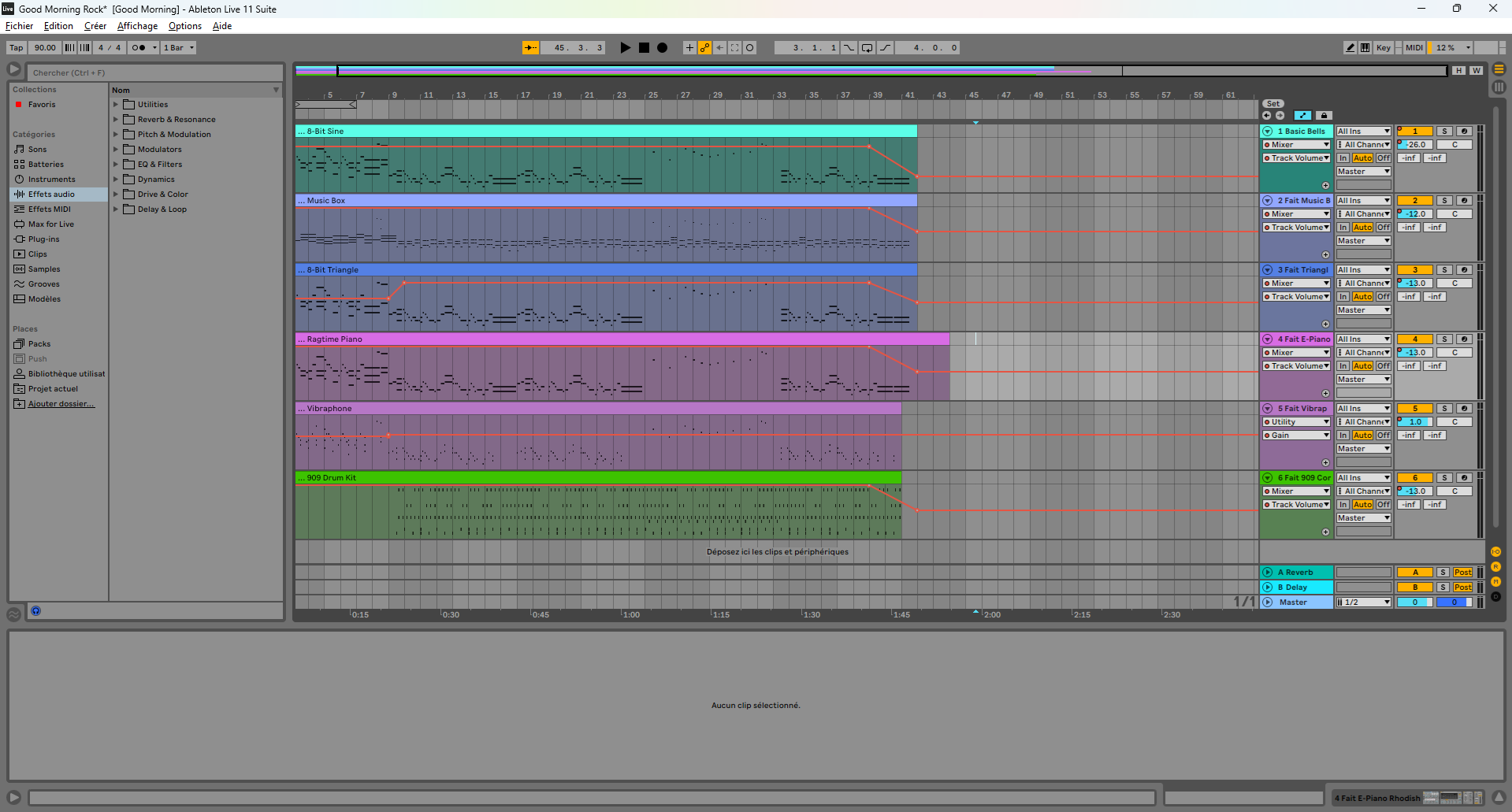This screenshot has width=1512, height=812.
Task: Start playback with the Play button
Action: click(x=625, y=48)
